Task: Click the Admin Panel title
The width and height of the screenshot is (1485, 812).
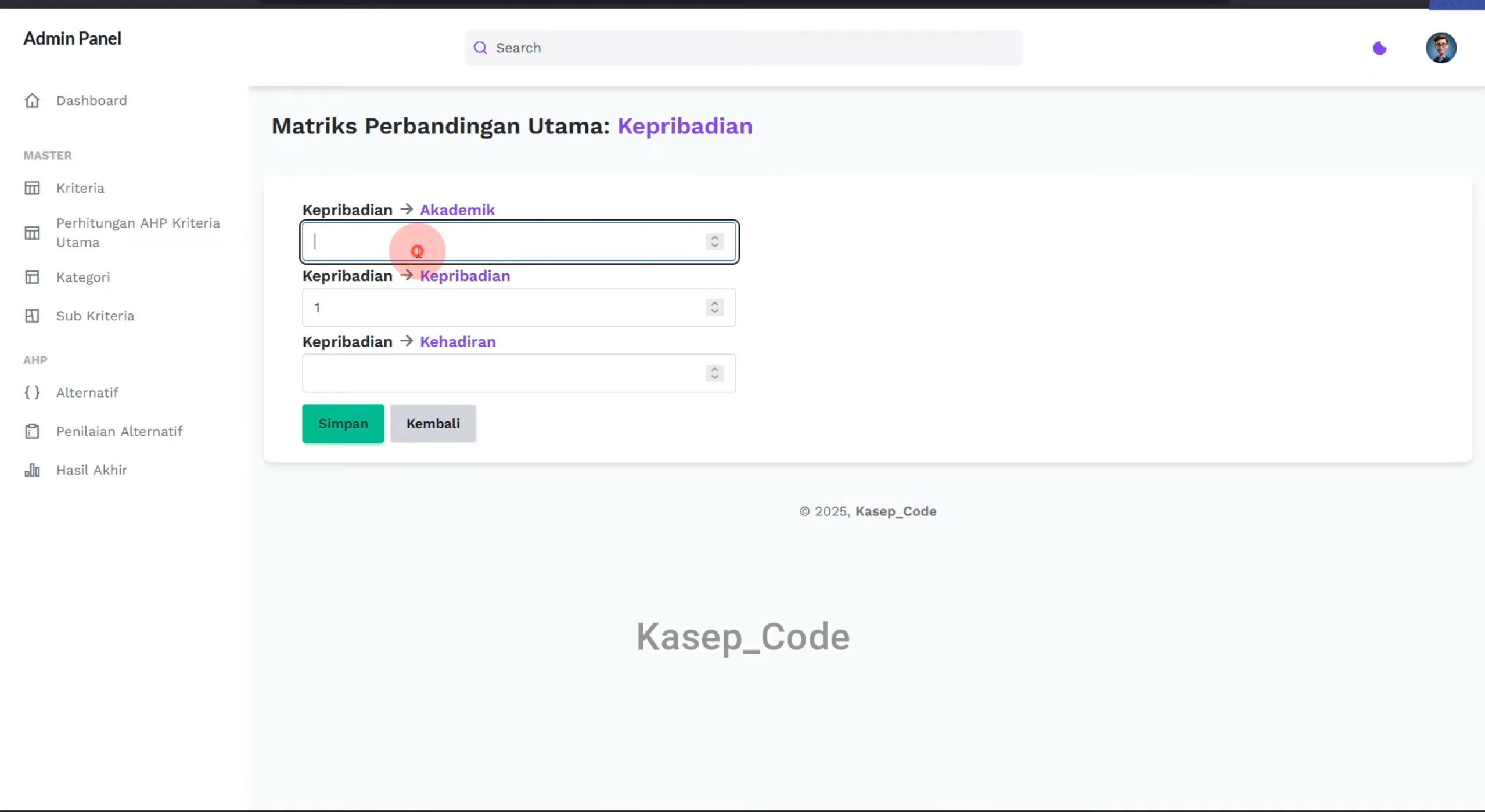Action: click(72, 38)
